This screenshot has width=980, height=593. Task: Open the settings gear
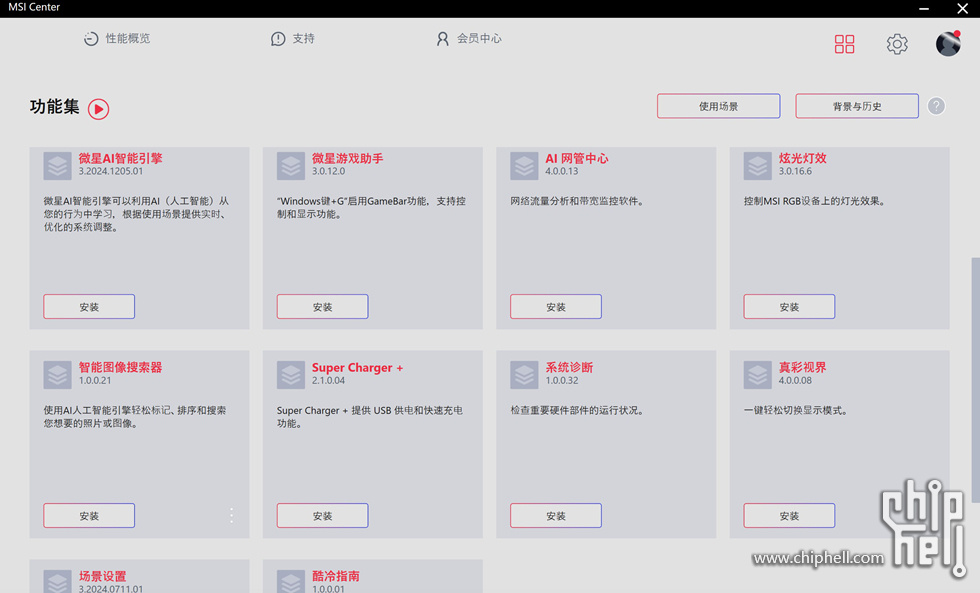pos(897,44)
